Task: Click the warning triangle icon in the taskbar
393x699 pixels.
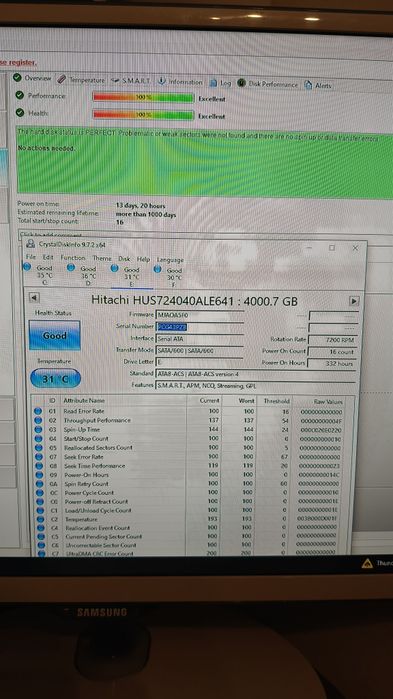Action: click(x=367, y=563)
